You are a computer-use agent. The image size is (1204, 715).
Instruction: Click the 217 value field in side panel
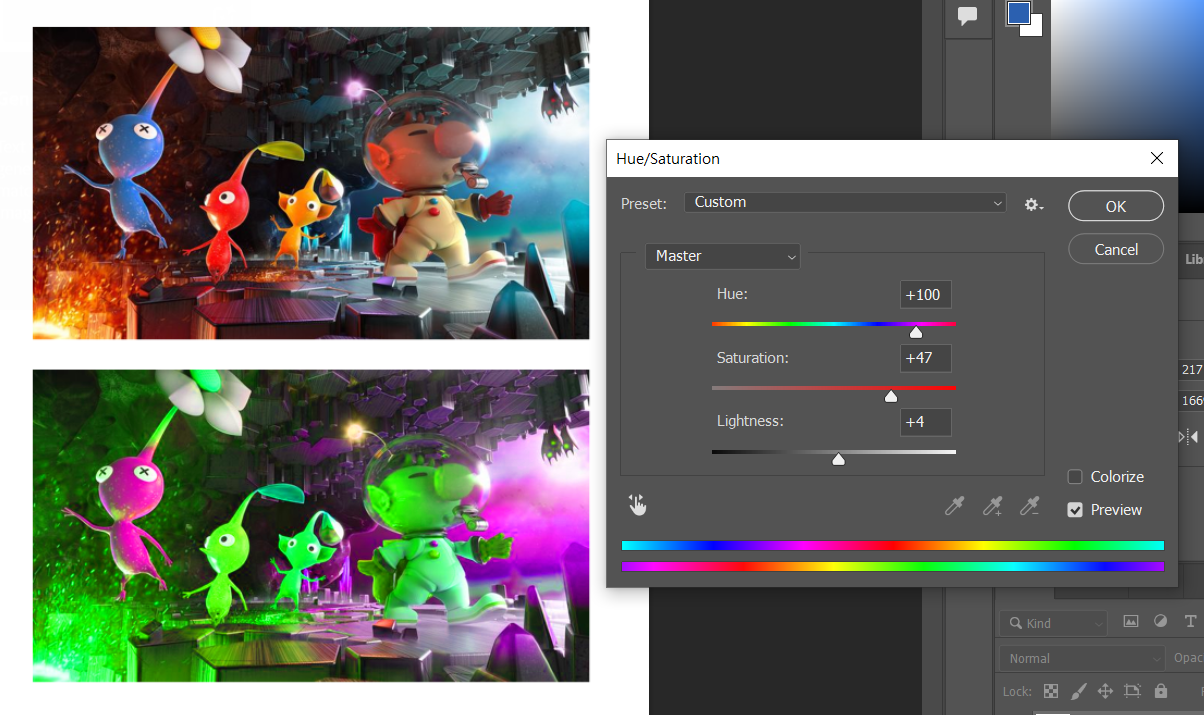point(1191,370)
